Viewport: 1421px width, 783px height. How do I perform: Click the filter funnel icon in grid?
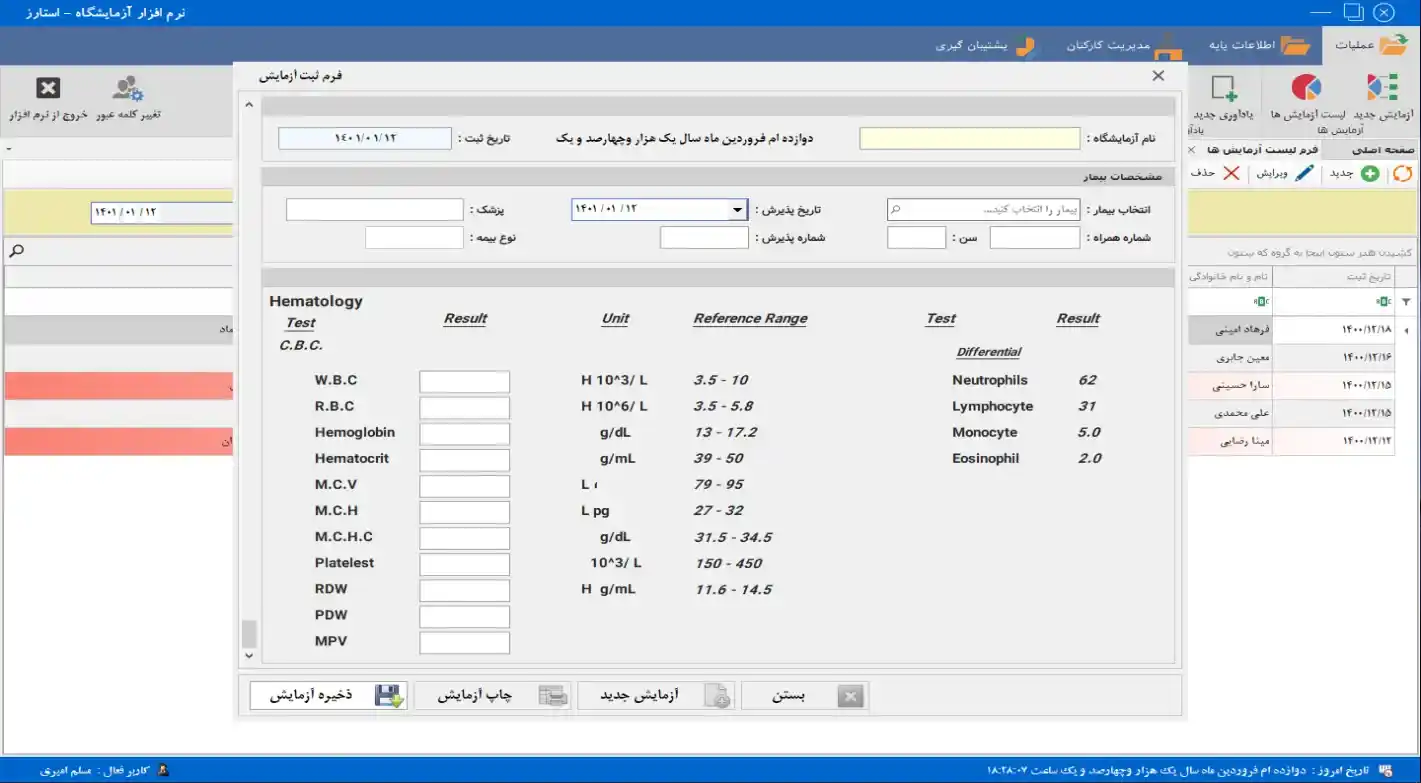[1406, 302]
